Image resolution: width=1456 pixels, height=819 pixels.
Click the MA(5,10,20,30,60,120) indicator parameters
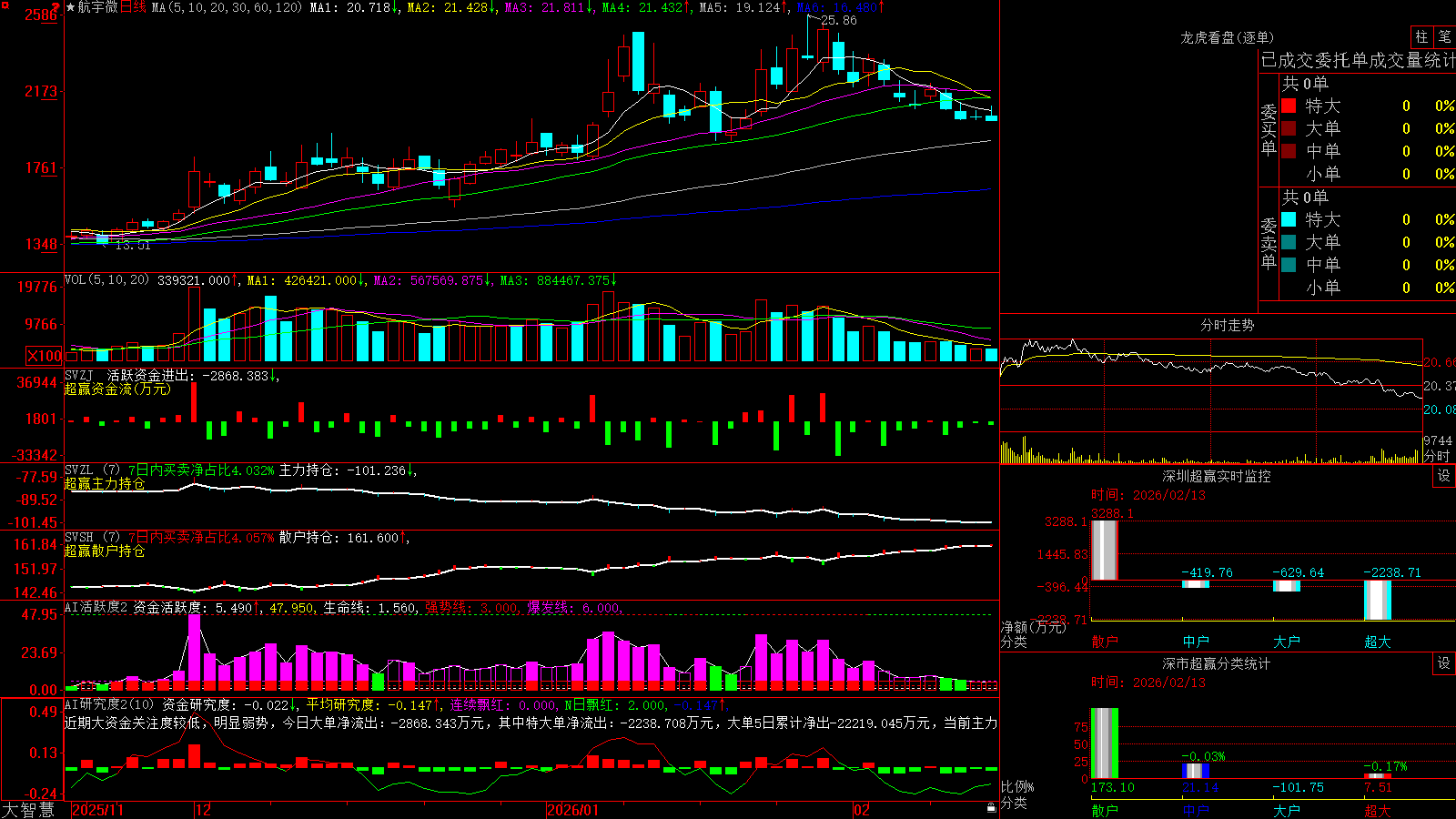point(227,7)
